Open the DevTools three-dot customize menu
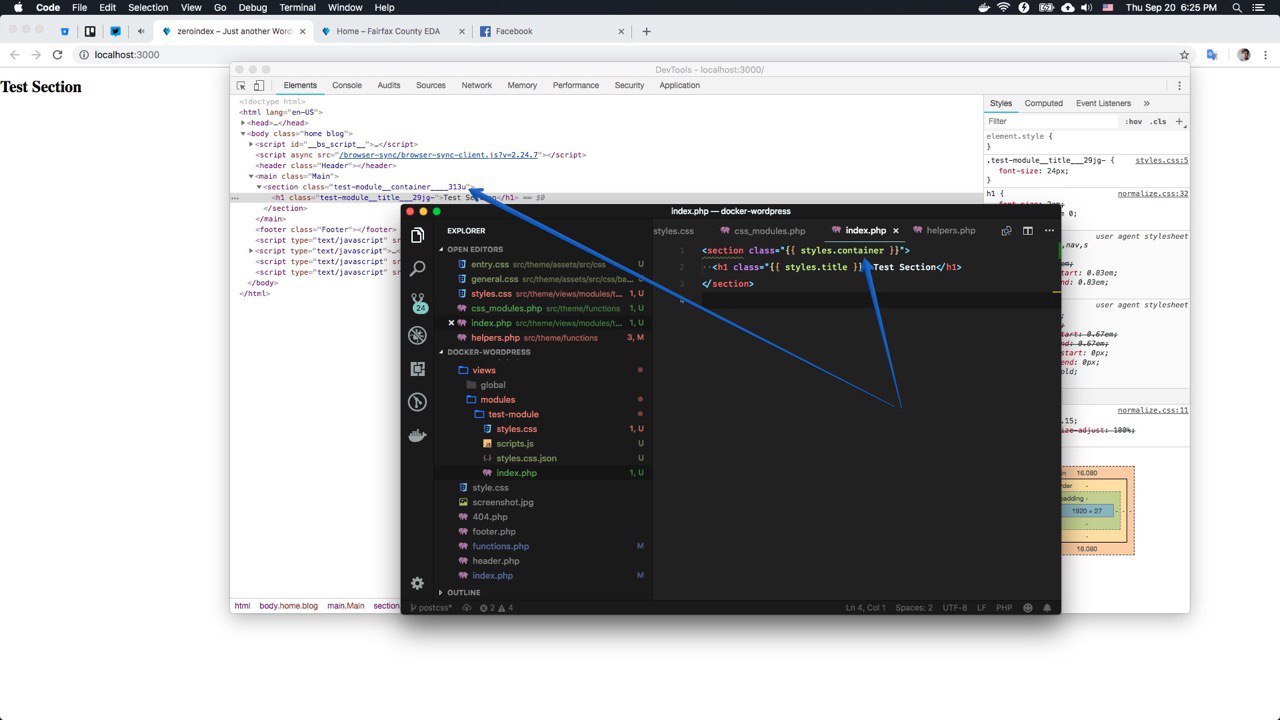 pos(1179,86)
